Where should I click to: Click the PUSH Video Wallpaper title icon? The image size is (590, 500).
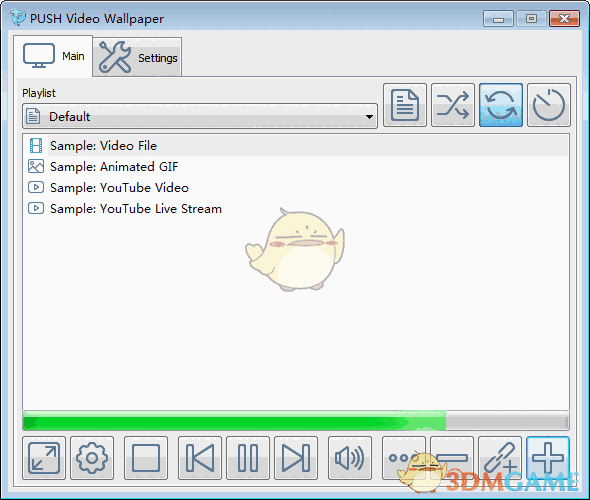point(18,18)
